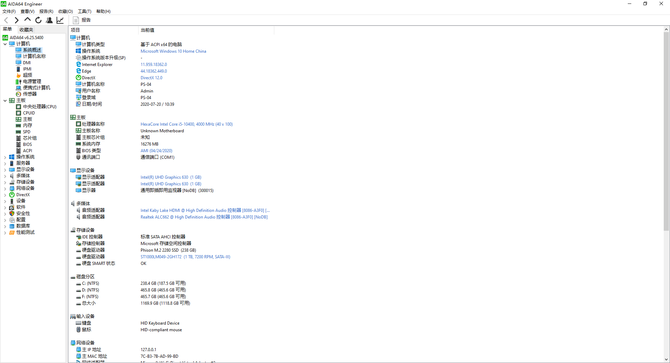The width and height of the screenshot is (670, 363).
Task: Expand the 操作系统 tree node
Action: click(5, 157)
